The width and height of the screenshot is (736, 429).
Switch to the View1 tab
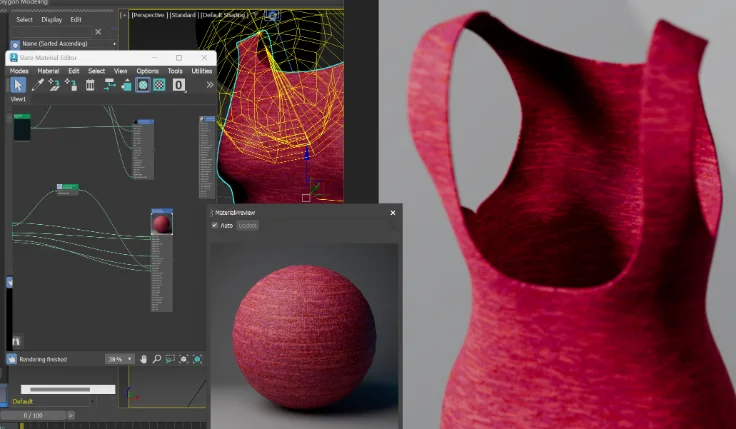pos(18,99)
